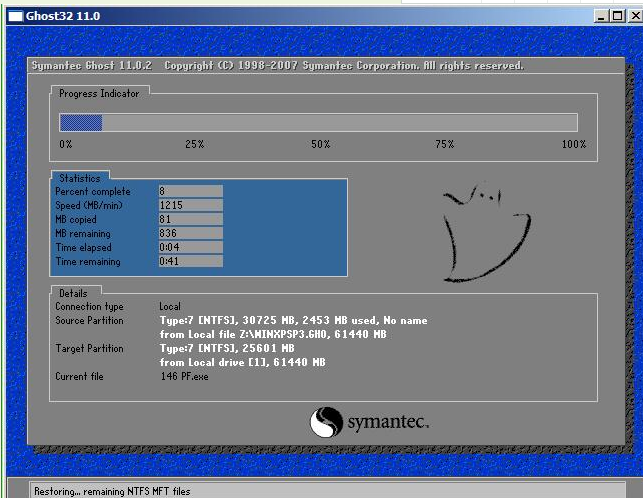Click the 50% progress scale label
This screenshot has height=498, width=643.
tap(320, 144)
